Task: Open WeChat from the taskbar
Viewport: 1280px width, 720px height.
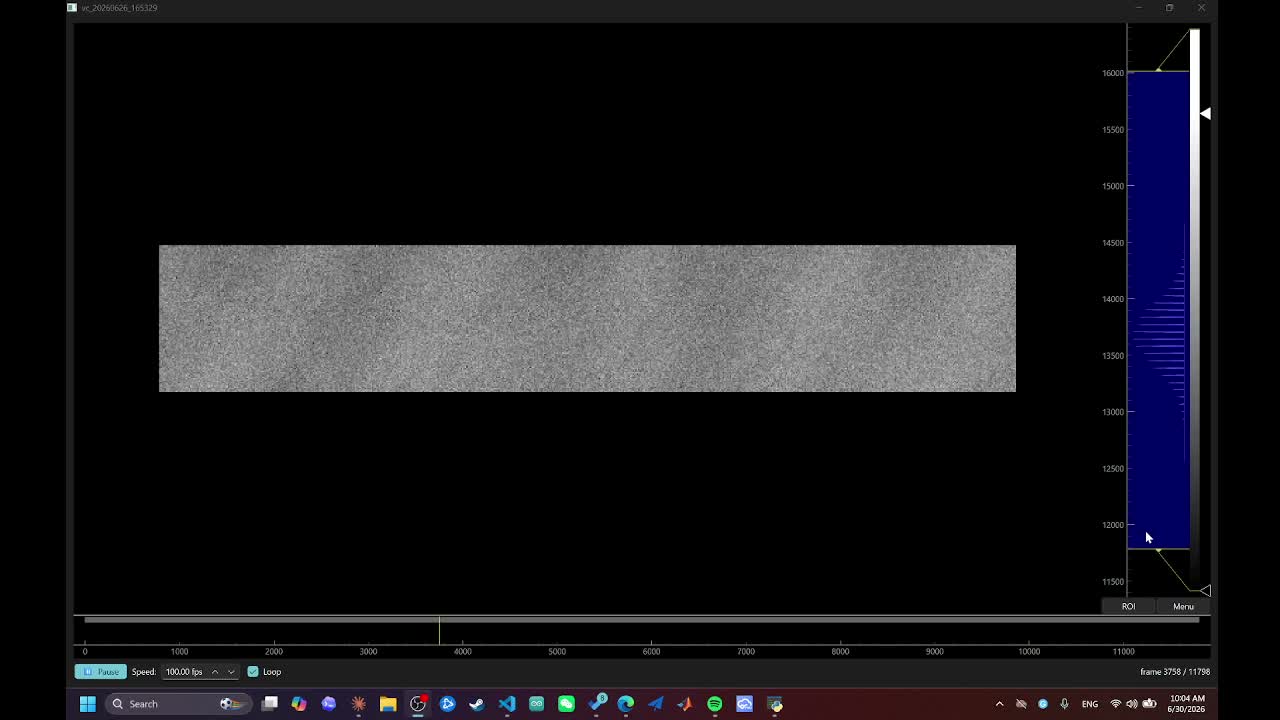Action: [566, 704]
